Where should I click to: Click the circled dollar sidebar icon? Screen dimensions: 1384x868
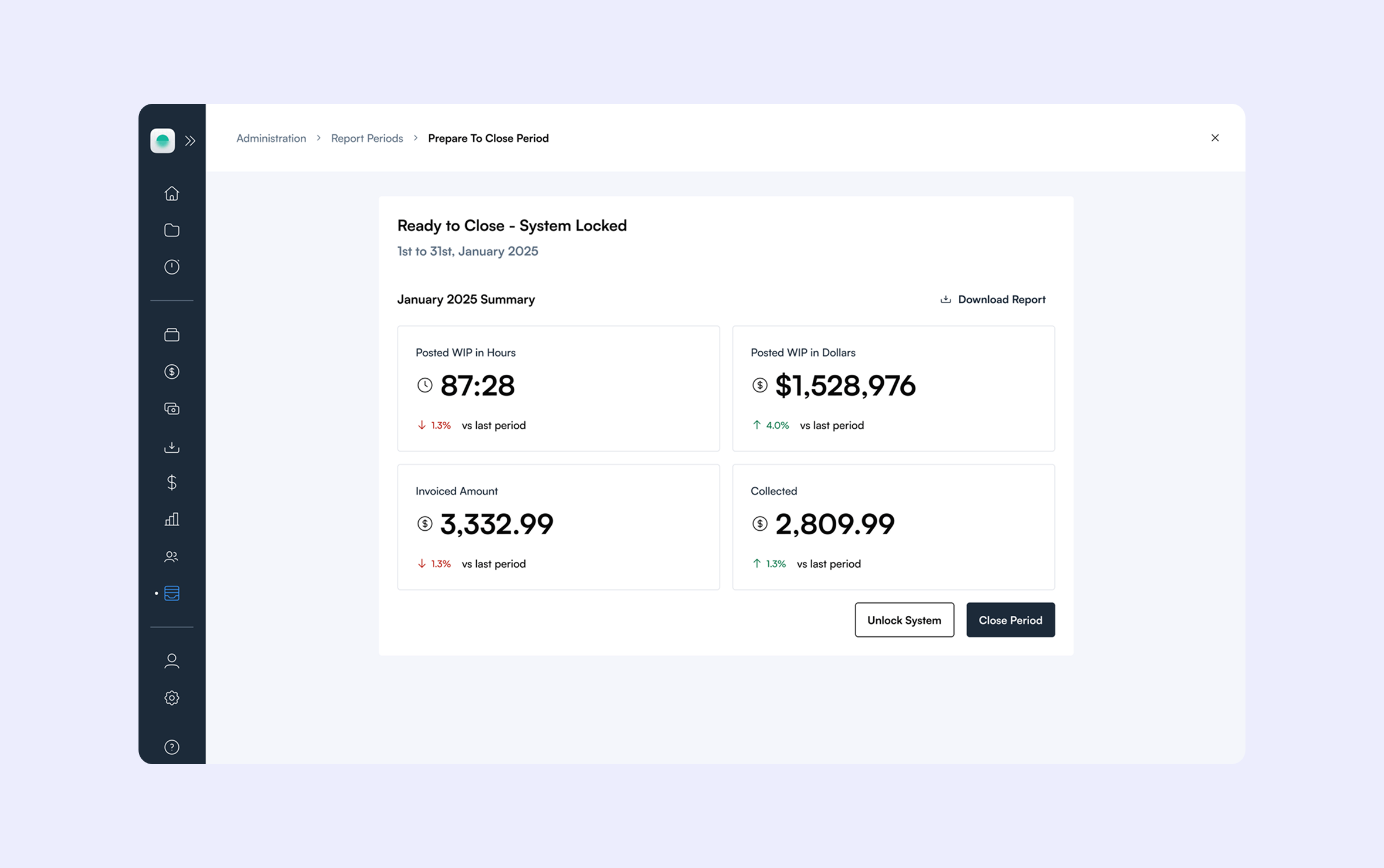(172, 372)
